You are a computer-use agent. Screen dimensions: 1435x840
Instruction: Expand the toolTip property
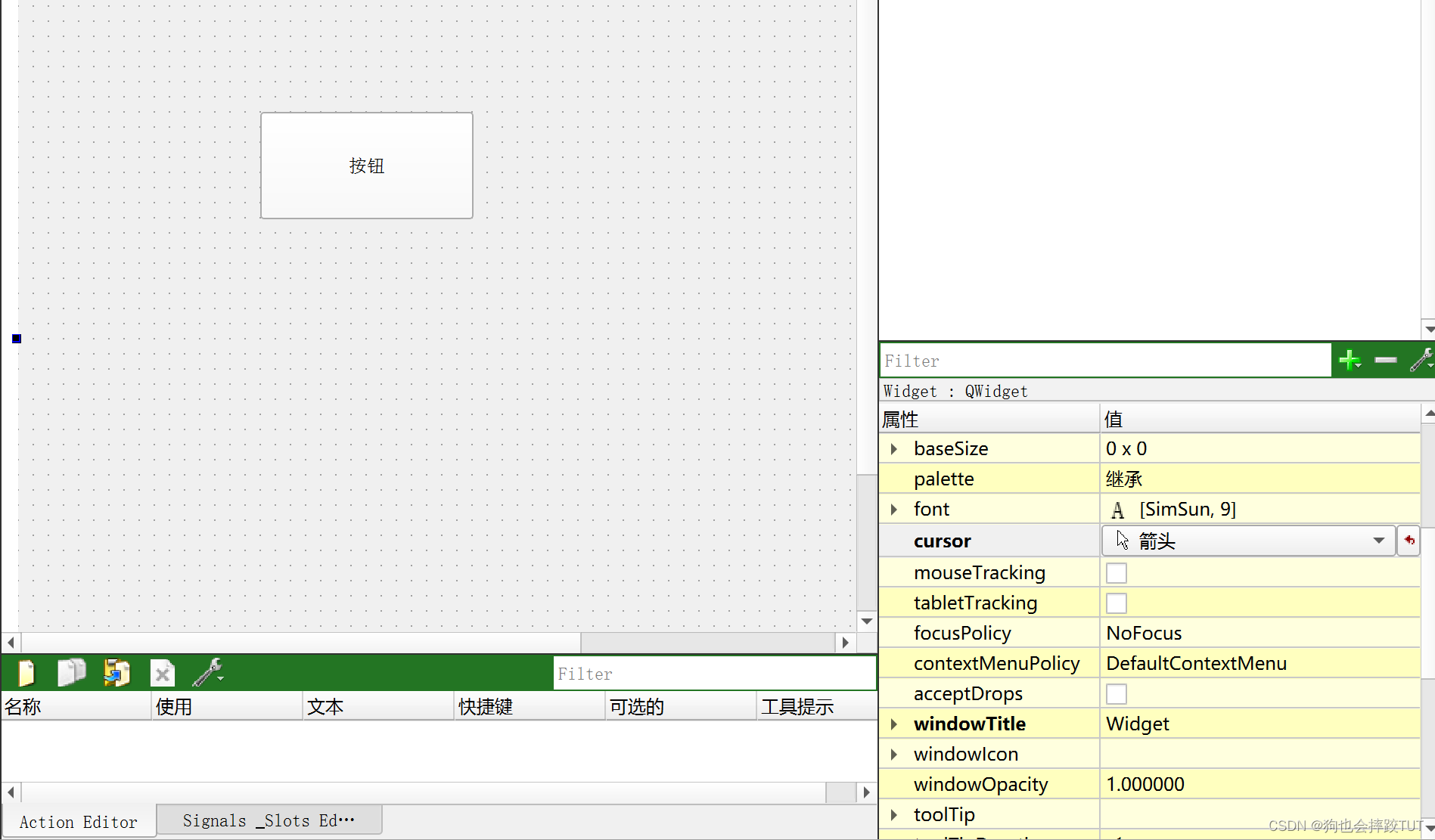tap(894, 815)
